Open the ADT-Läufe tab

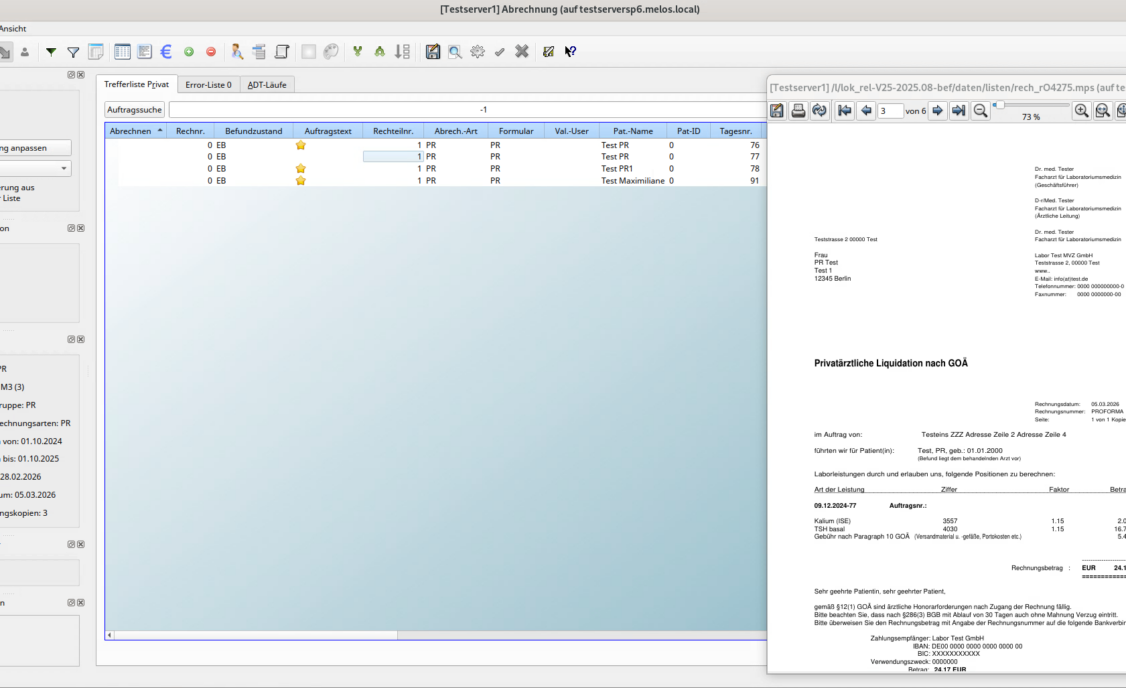267,85
